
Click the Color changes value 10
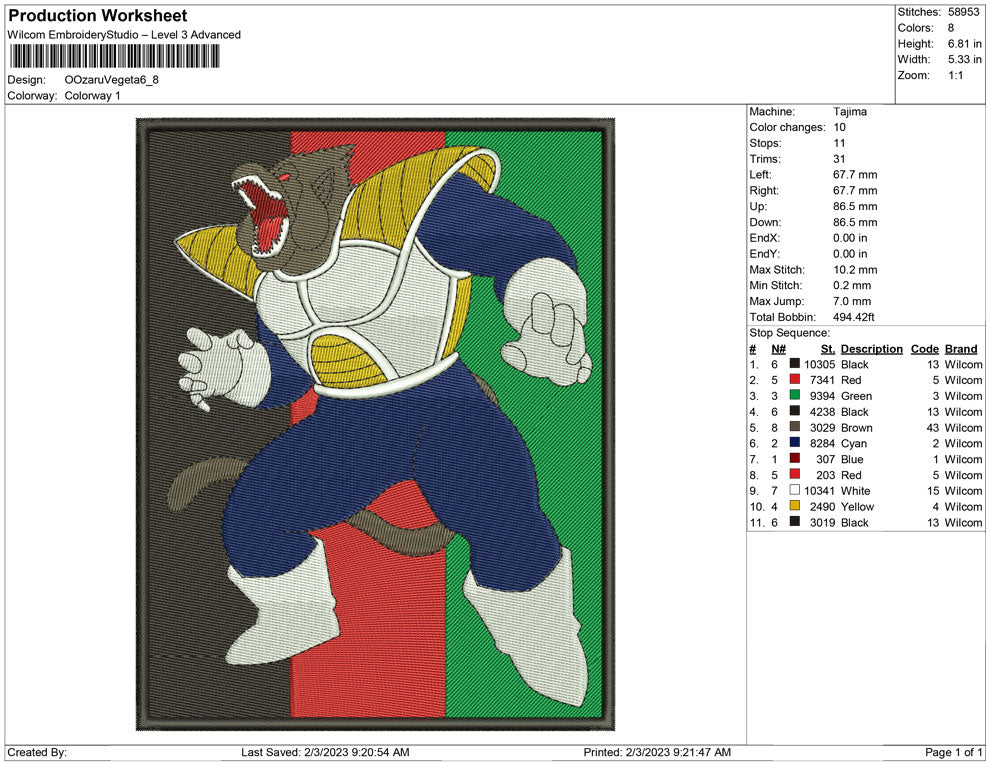pyautogui.click(x=840, y=127)
